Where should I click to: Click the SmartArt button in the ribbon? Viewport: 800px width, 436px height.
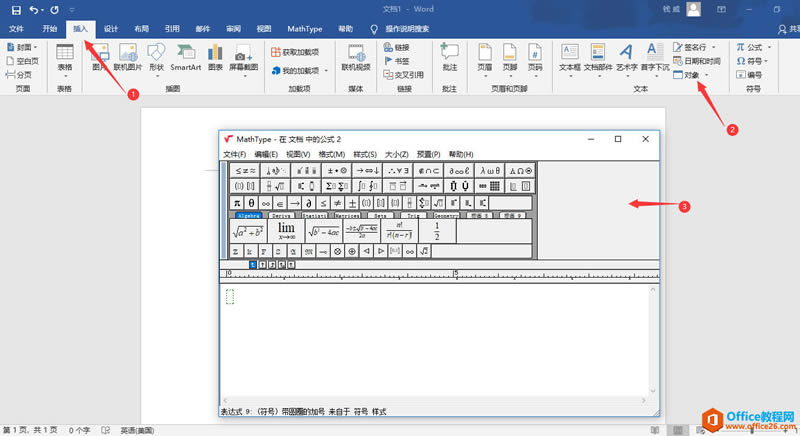tap(186, 58)
